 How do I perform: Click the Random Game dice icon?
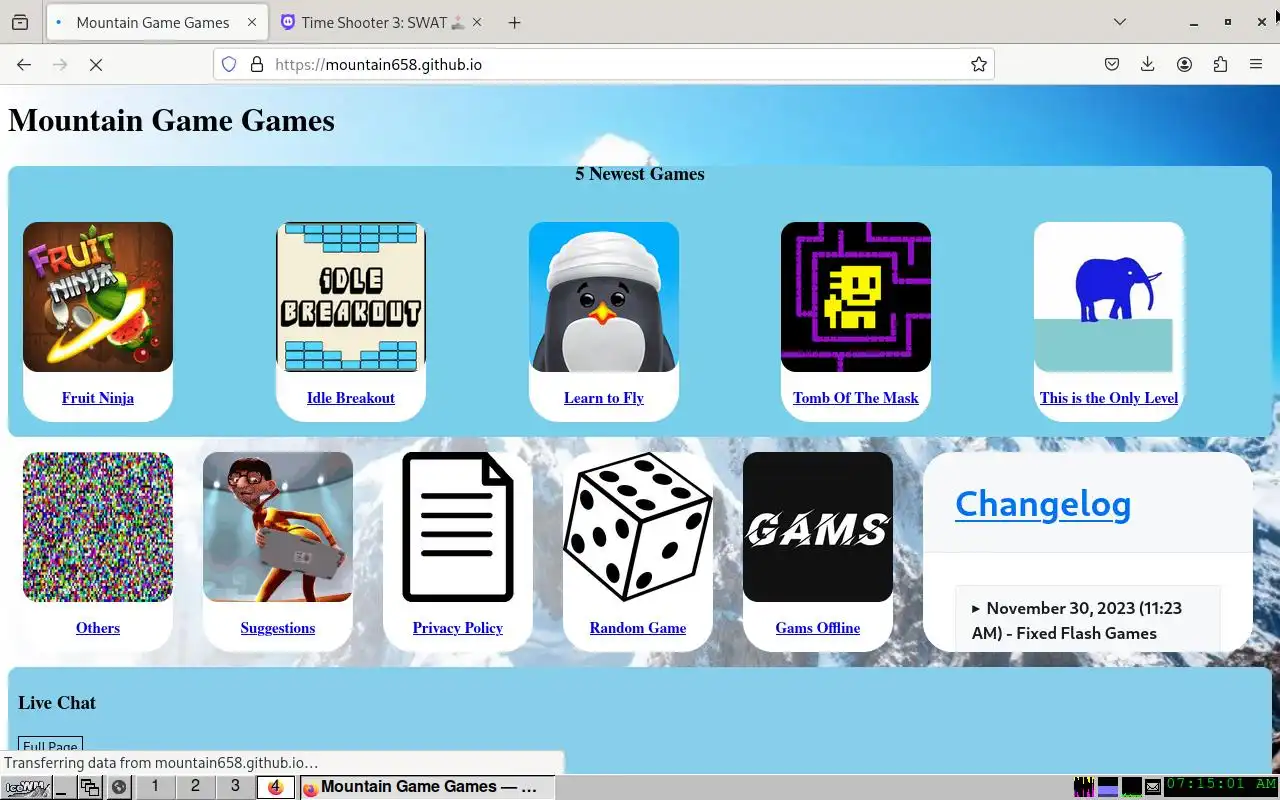(x=638, y=527)
